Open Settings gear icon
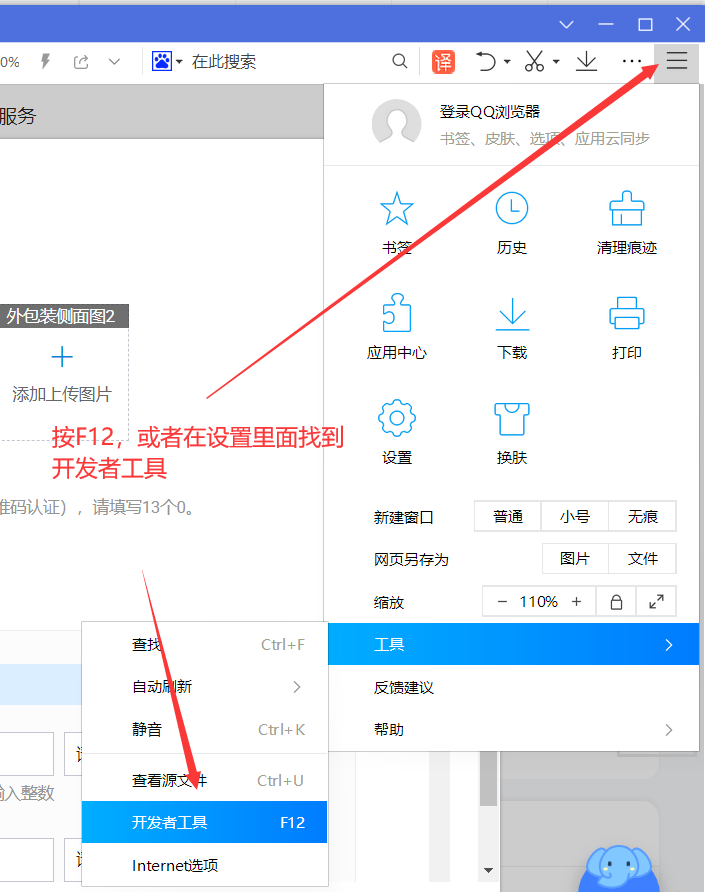 397,420
